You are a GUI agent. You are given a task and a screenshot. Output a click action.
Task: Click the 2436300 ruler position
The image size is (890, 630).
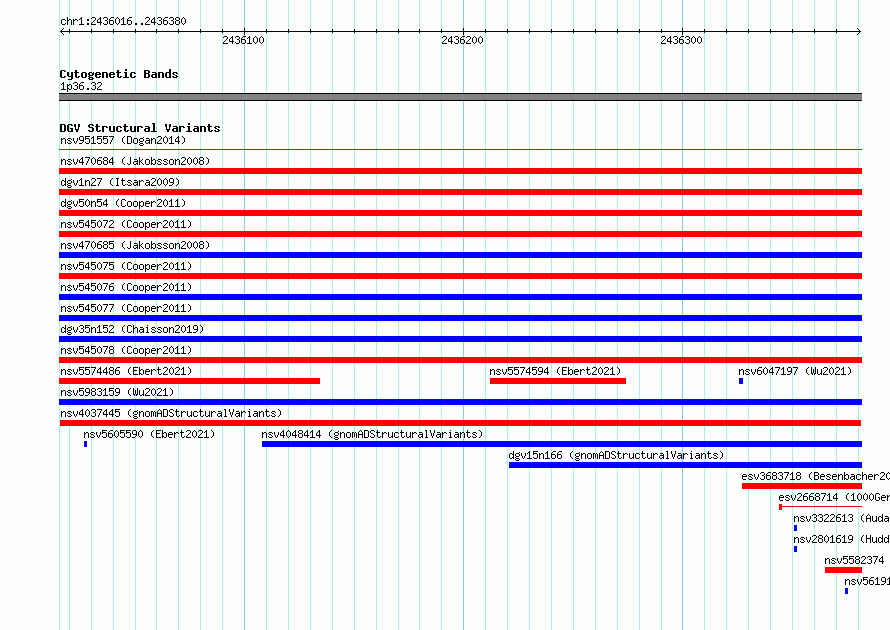681,40
